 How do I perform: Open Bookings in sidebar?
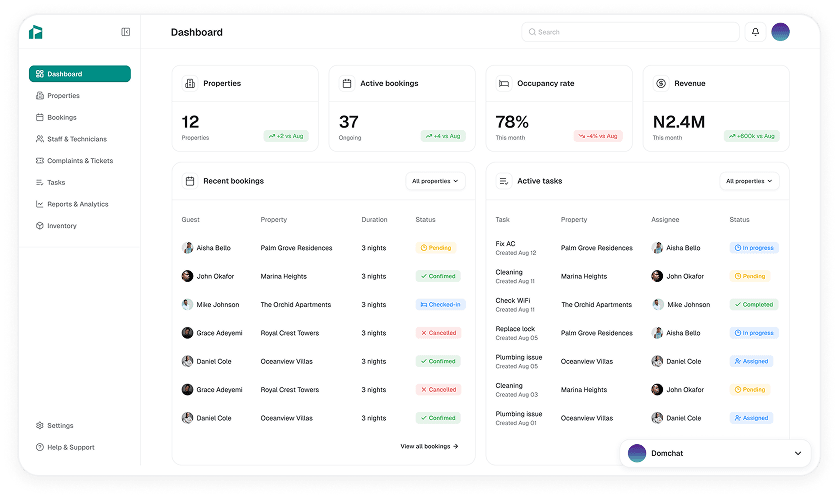(56, 117)
